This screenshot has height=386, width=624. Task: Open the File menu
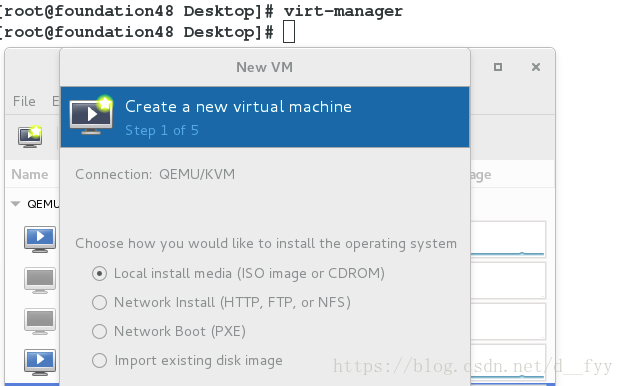24,101
